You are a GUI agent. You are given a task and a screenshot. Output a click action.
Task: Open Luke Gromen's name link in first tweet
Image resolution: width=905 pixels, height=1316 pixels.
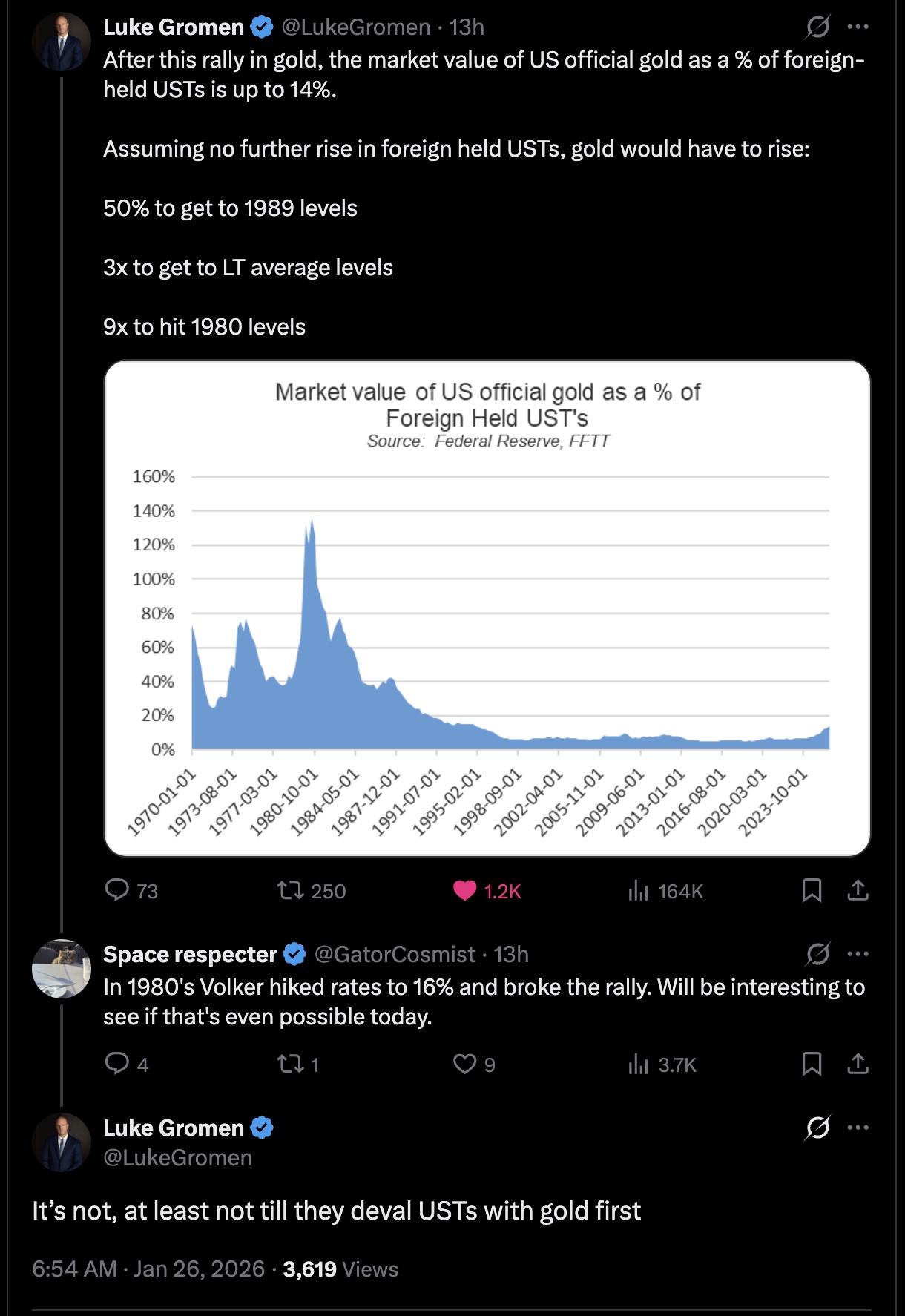174,27
